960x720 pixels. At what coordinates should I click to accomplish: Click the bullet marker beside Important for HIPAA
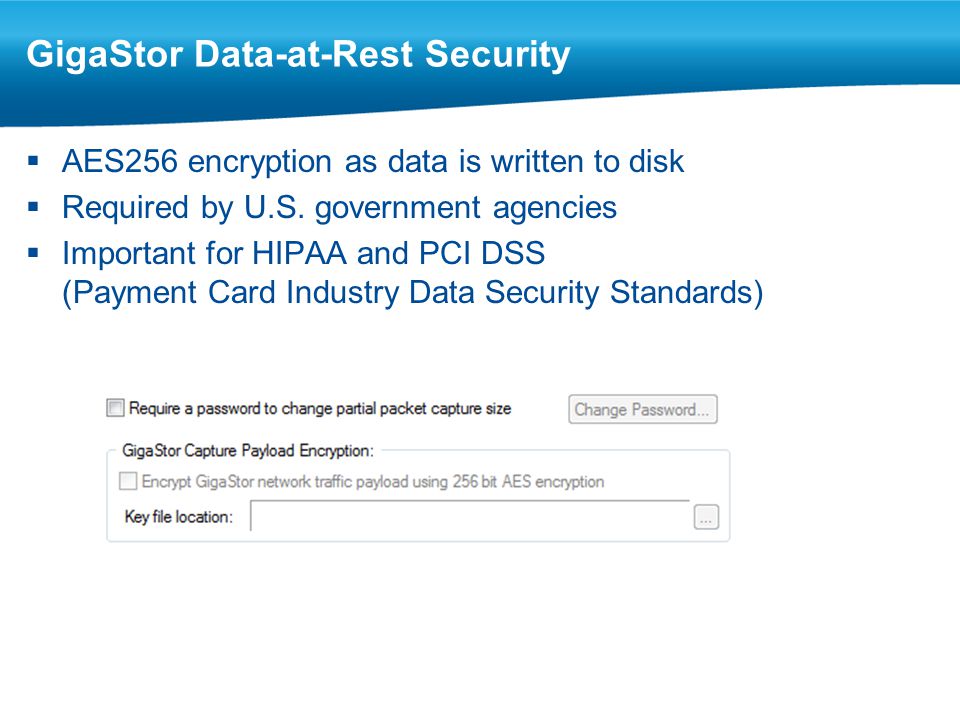point(33,252)
